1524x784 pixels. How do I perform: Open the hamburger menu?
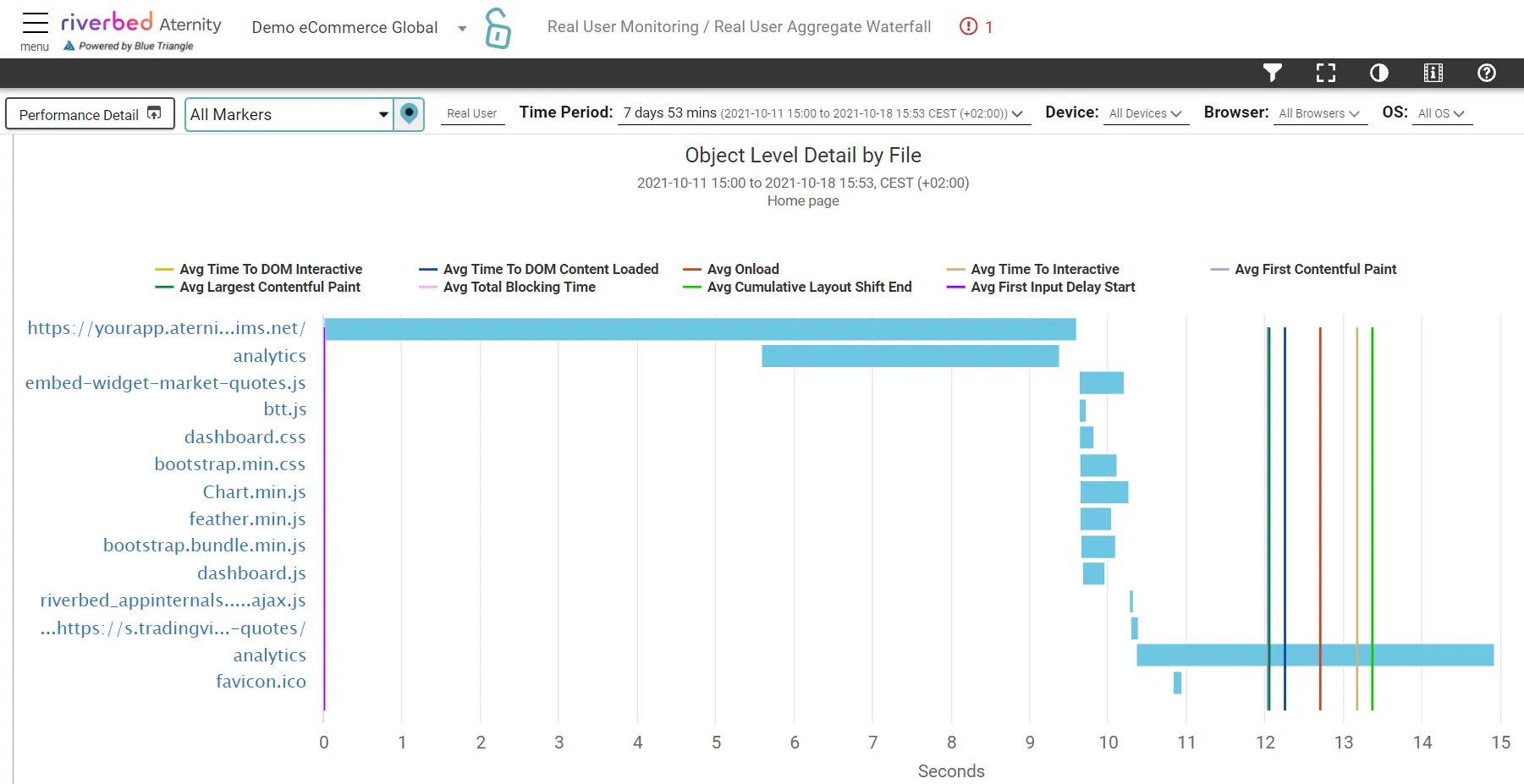[35, 25]
